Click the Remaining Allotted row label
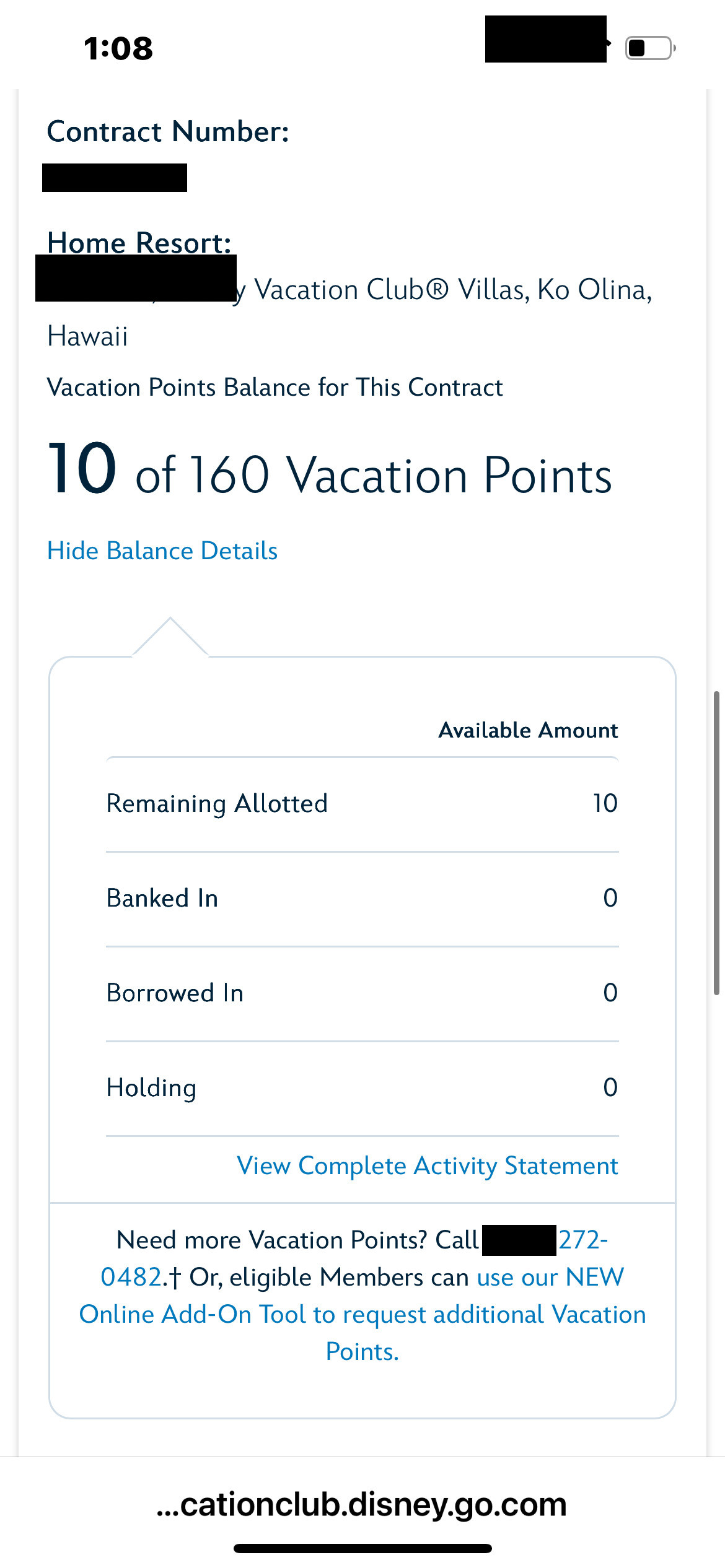This screenshot has width=725, height=1568. tap(217, 804)
